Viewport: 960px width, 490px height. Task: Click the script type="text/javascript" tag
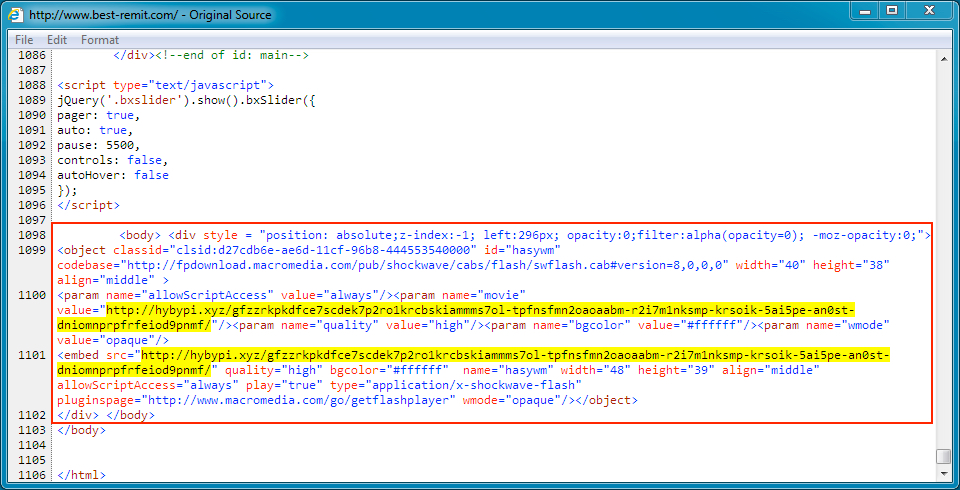[165, 85]
